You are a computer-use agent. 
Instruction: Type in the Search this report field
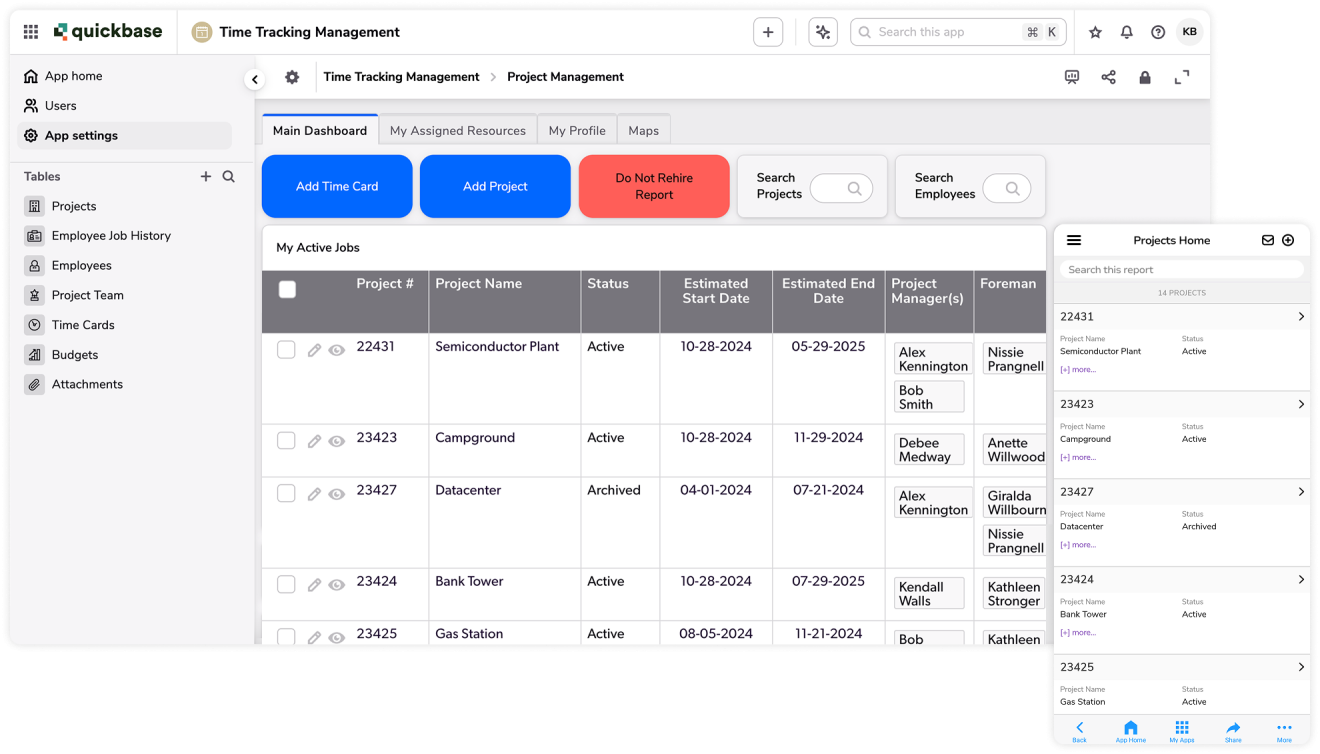[1180, 268]
